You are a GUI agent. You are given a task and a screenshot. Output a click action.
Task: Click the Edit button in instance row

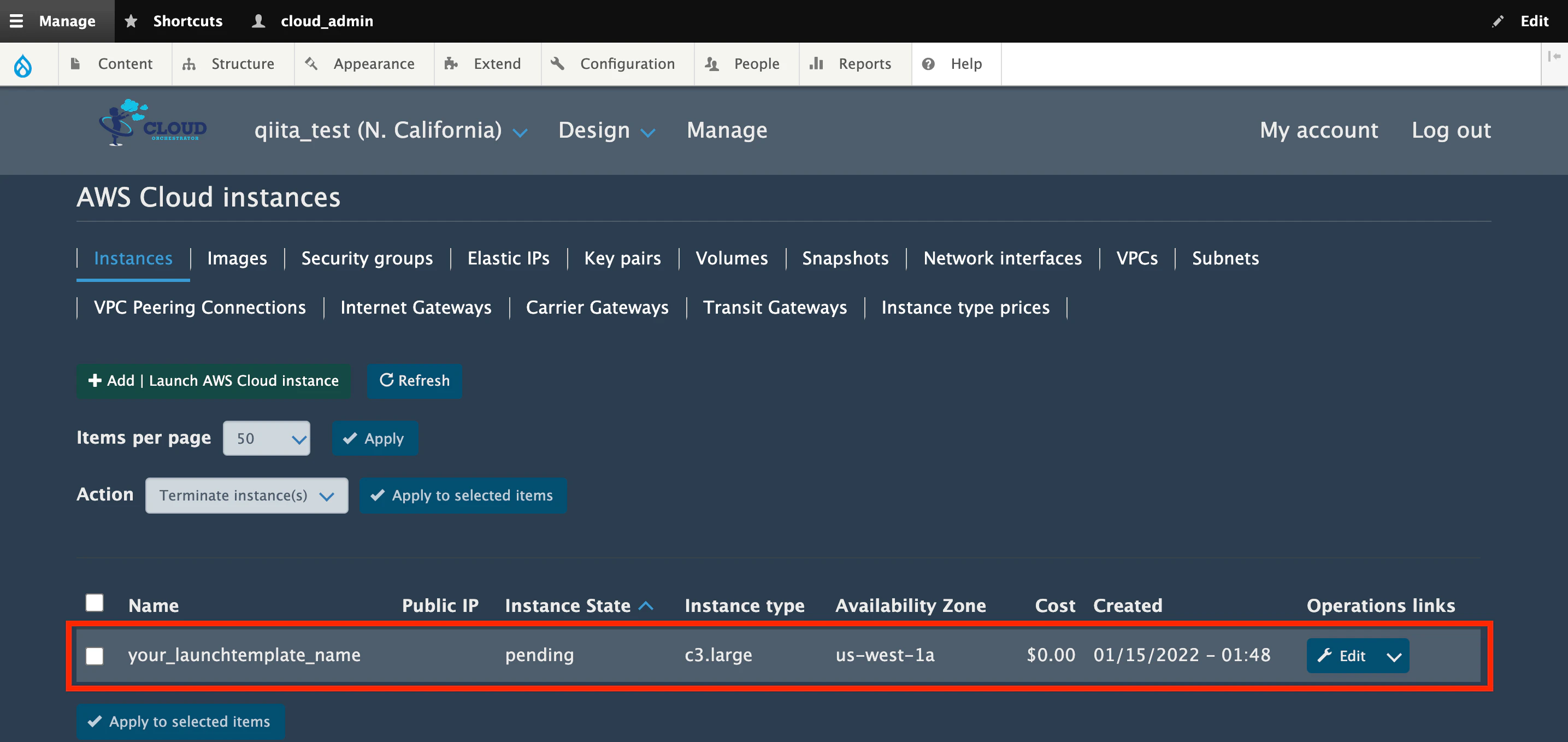click(1342, 656)
